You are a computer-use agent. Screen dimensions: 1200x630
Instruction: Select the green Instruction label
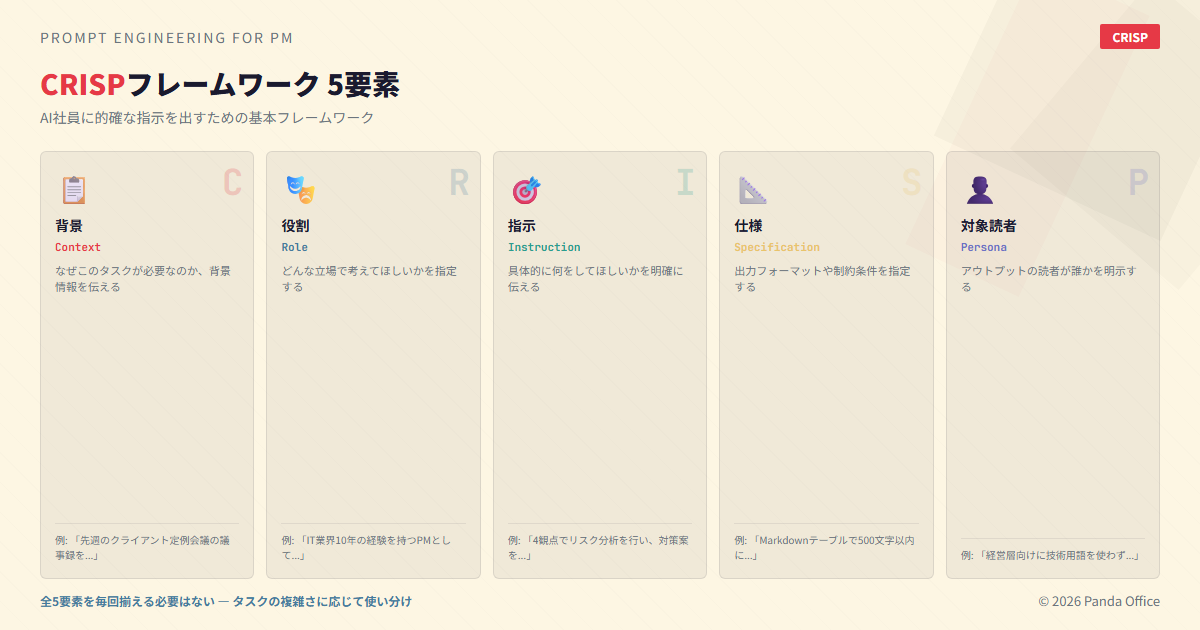(544, 247)
